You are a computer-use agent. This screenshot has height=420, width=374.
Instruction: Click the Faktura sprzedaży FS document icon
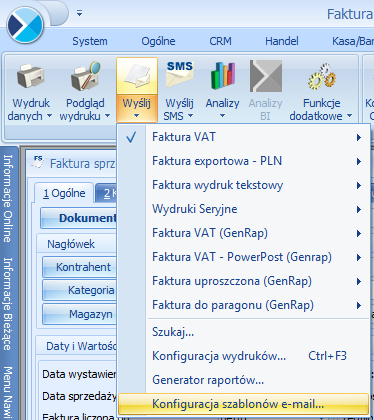pyautogui.click(x=38, y=162)
